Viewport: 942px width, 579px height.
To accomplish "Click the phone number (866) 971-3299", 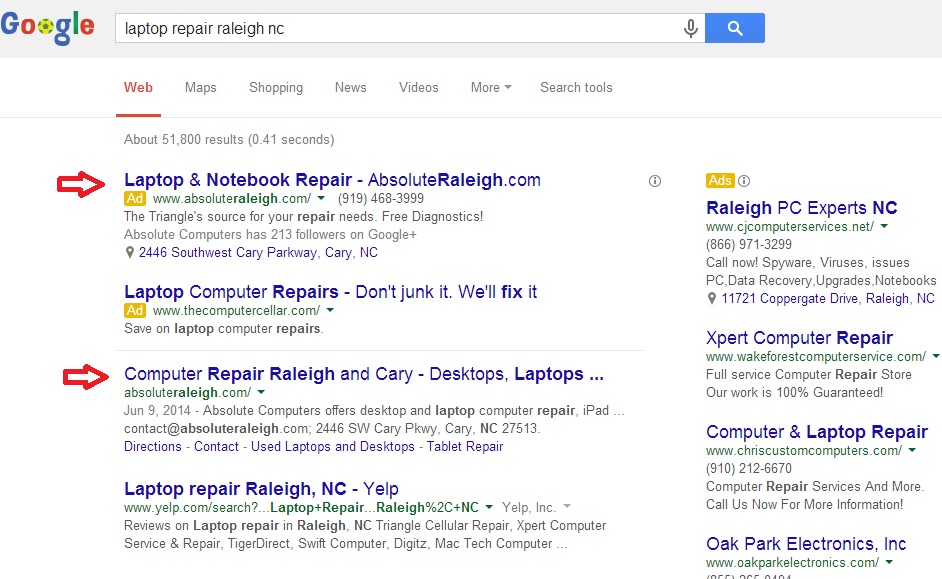I will click(x=749, y=244).
